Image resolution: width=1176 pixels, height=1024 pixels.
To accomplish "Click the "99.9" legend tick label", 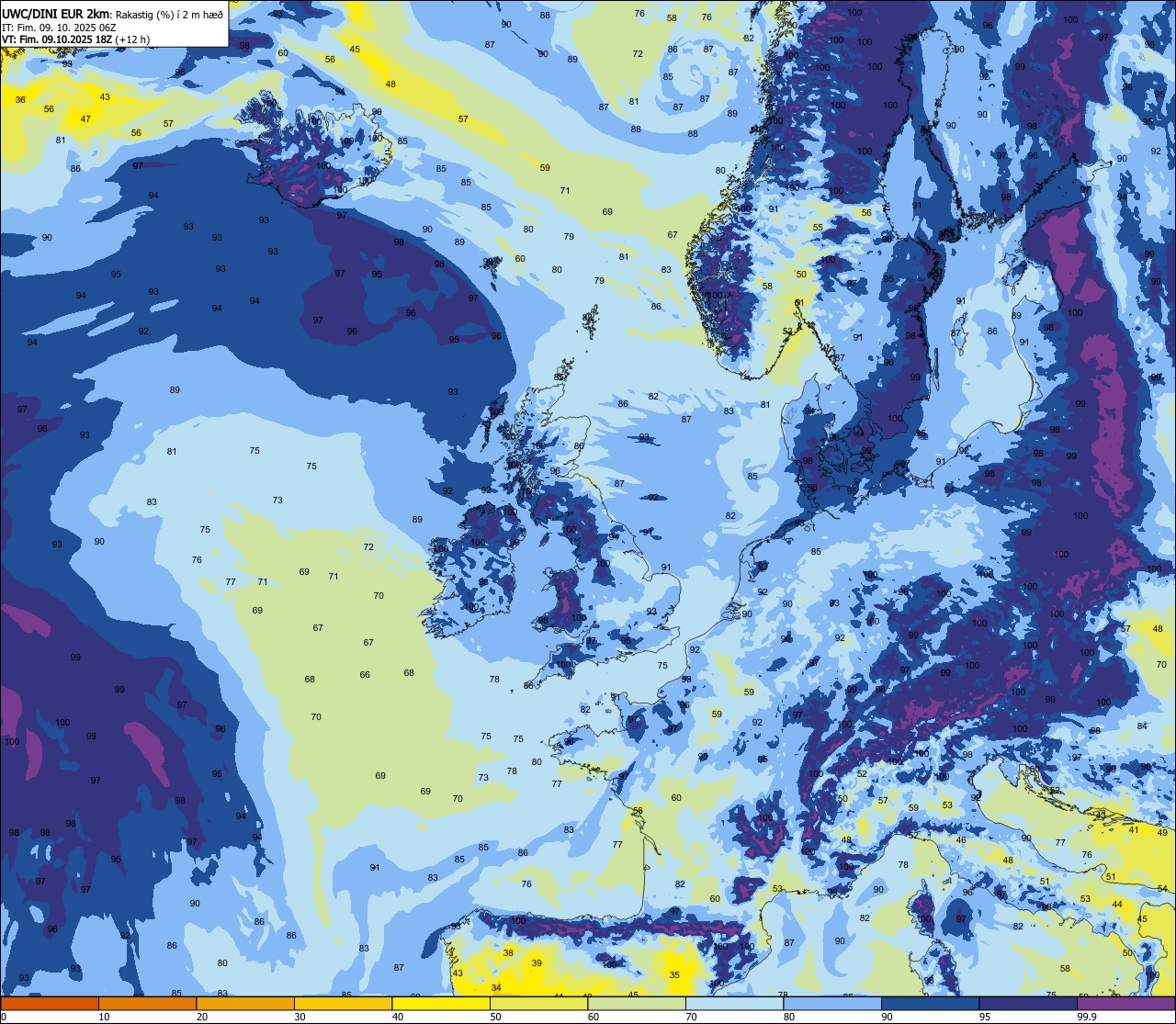I will click(x=1087, y=1017).
